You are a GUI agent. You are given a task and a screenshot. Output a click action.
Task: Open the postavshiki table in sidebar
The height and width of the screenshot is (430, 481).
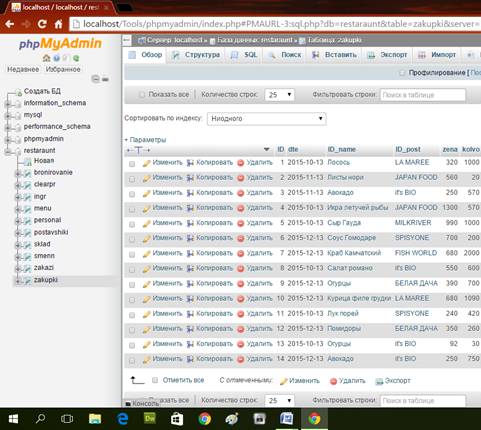coord(51,232)
